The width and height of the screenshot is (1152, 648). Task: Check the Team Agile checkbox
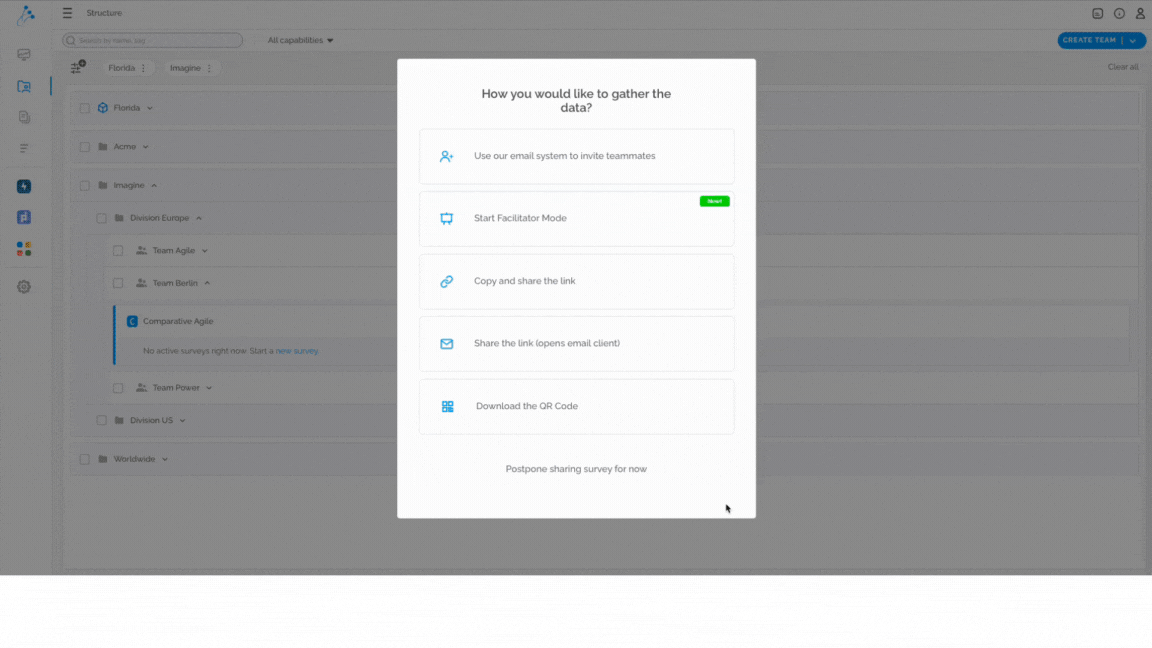(x=118, y=251)
